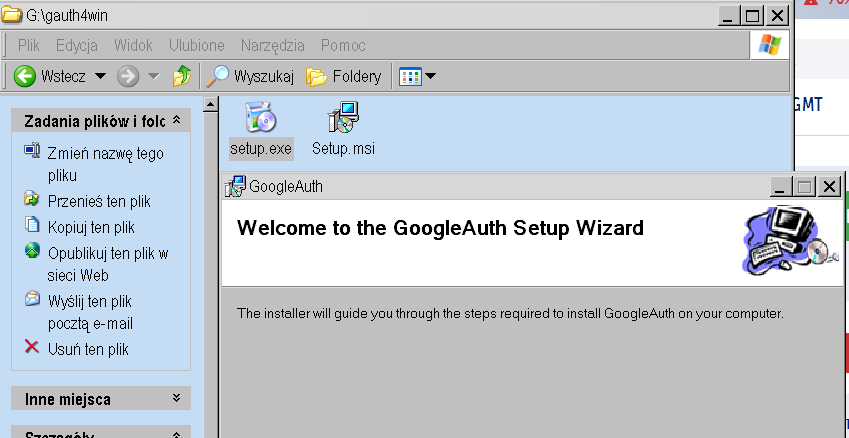Click the grayed forward navigation arrow
The height and width of the screenshot is (438, 849).
coord(128,76)
